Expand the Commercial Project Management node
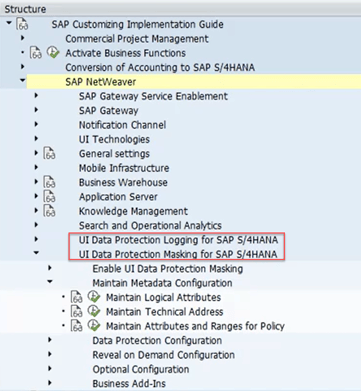The image size is (361, 391). point(23,38)
